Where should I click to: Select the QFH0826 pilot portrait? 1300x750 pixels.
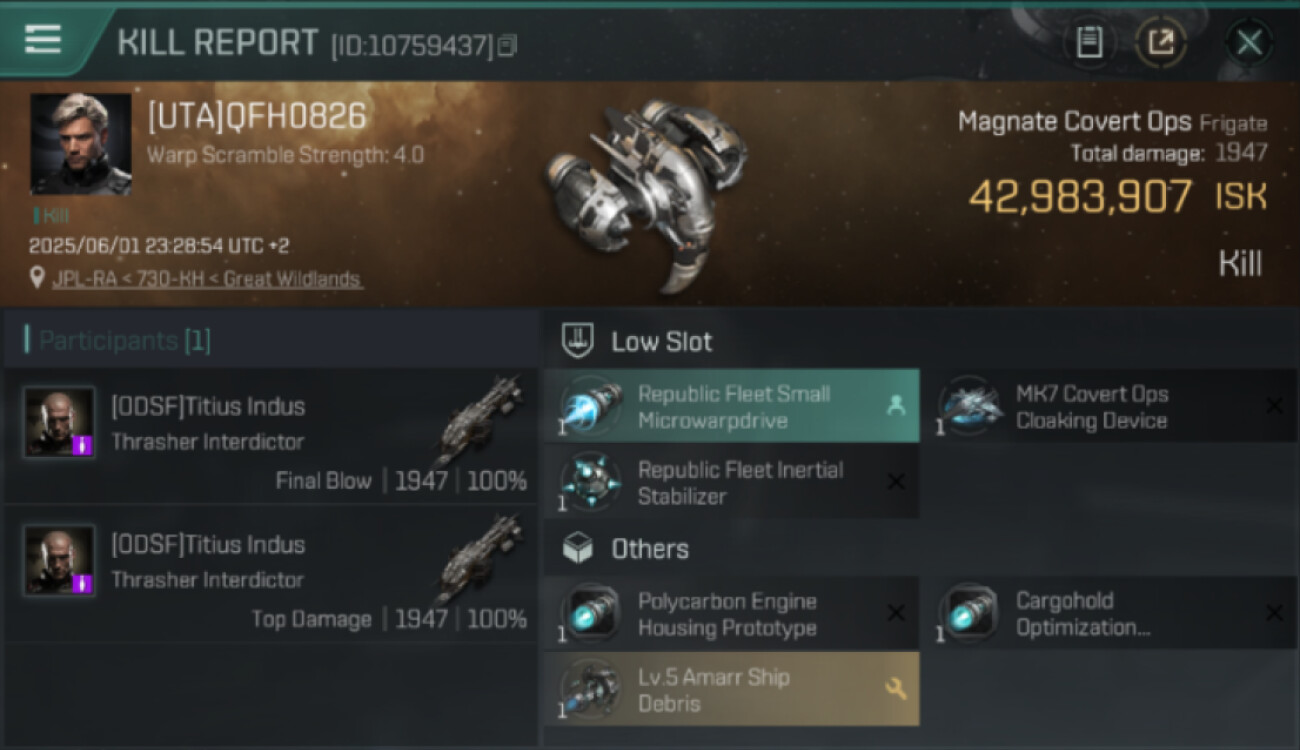coord(81,144)
